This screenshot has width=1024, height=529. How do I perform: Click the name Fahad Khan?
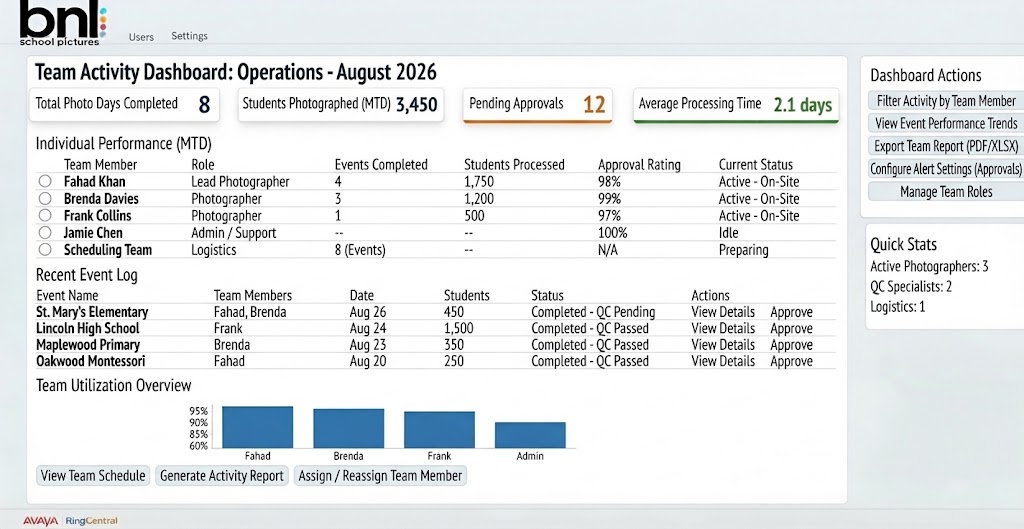(95, 182)
